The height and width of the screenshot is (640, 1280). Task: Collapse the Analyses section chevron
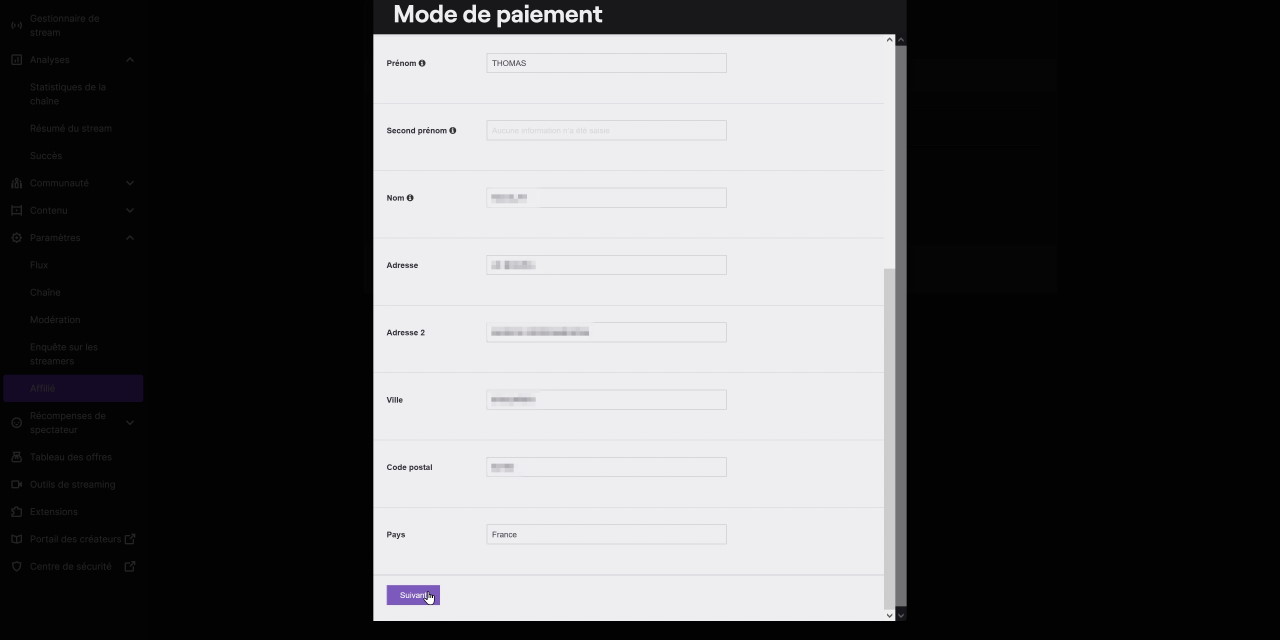pyautogui.click(x=130, y=60)
